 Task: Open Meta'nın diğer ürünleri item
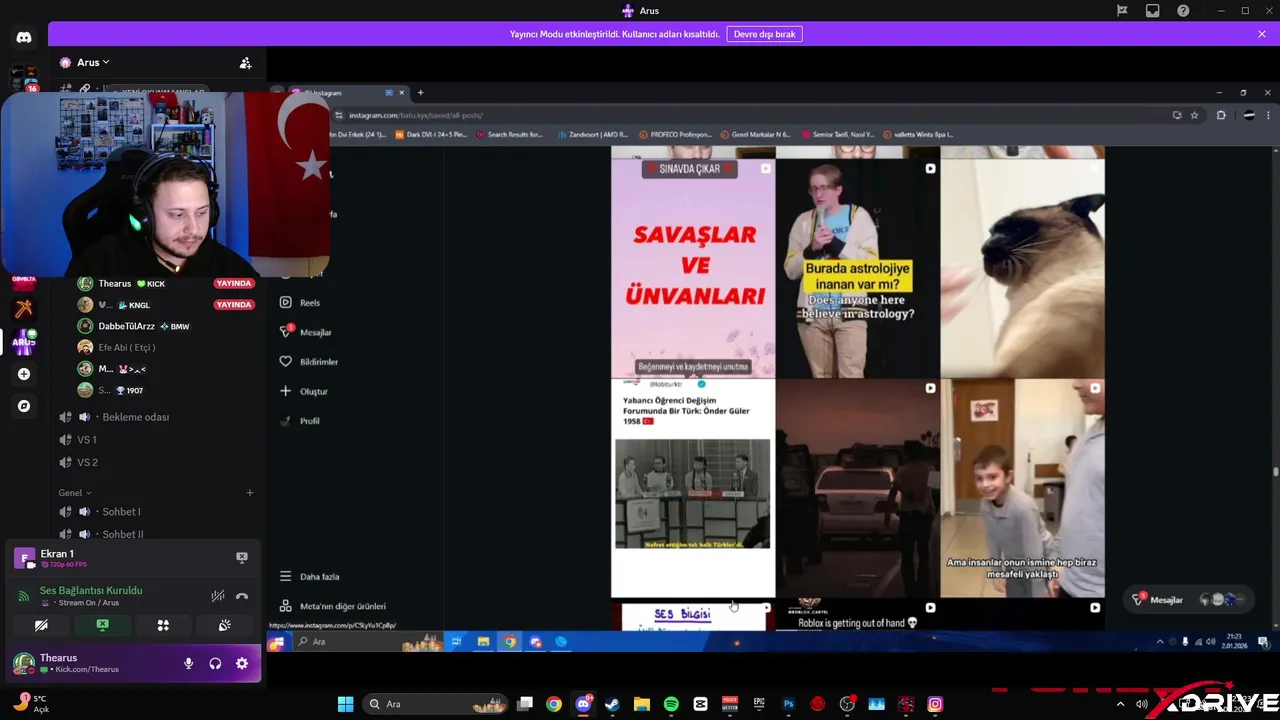(x=333, y=606)
